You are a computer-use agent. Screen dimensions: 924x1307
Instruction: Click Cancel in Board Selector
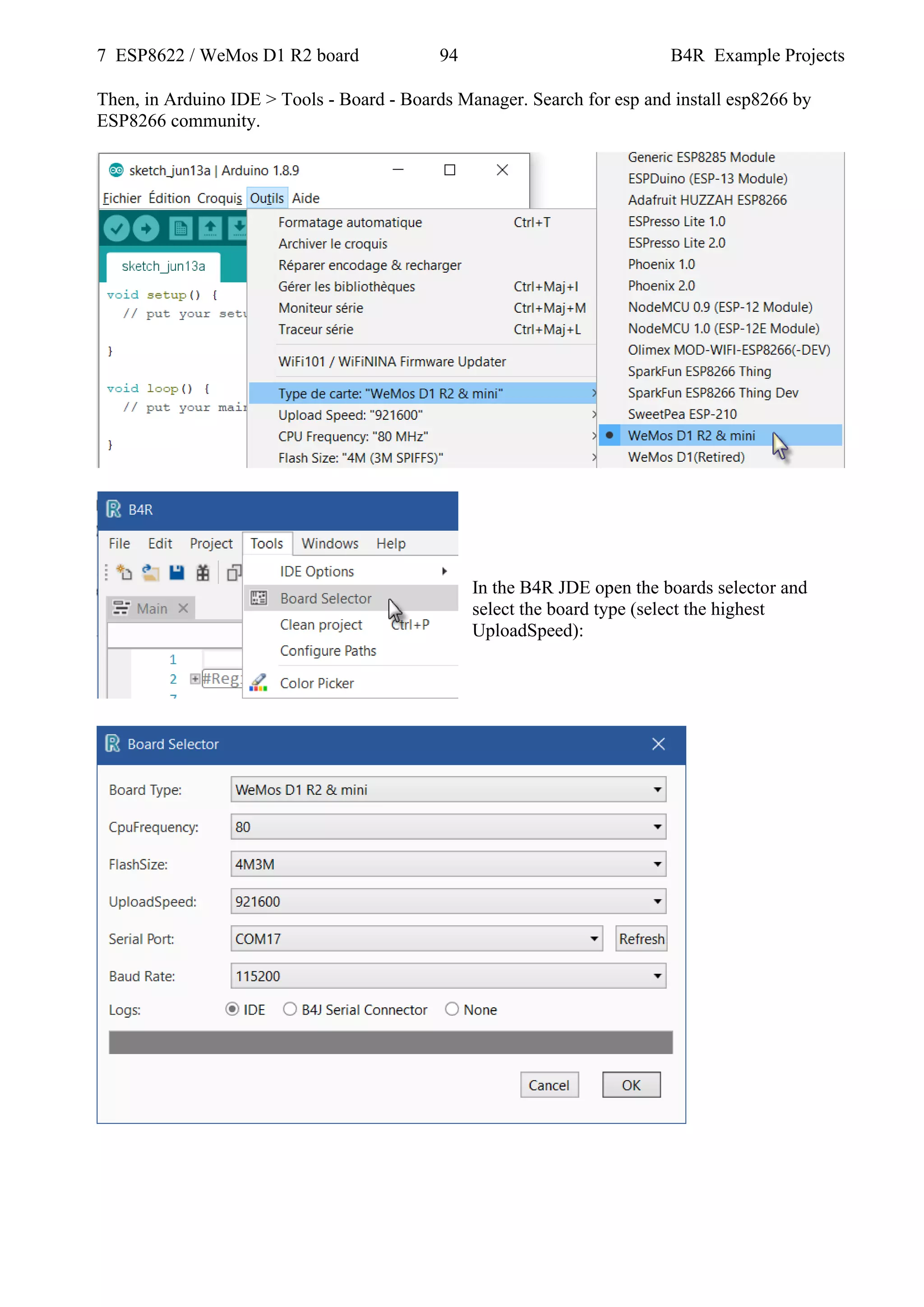point(549,1085)
